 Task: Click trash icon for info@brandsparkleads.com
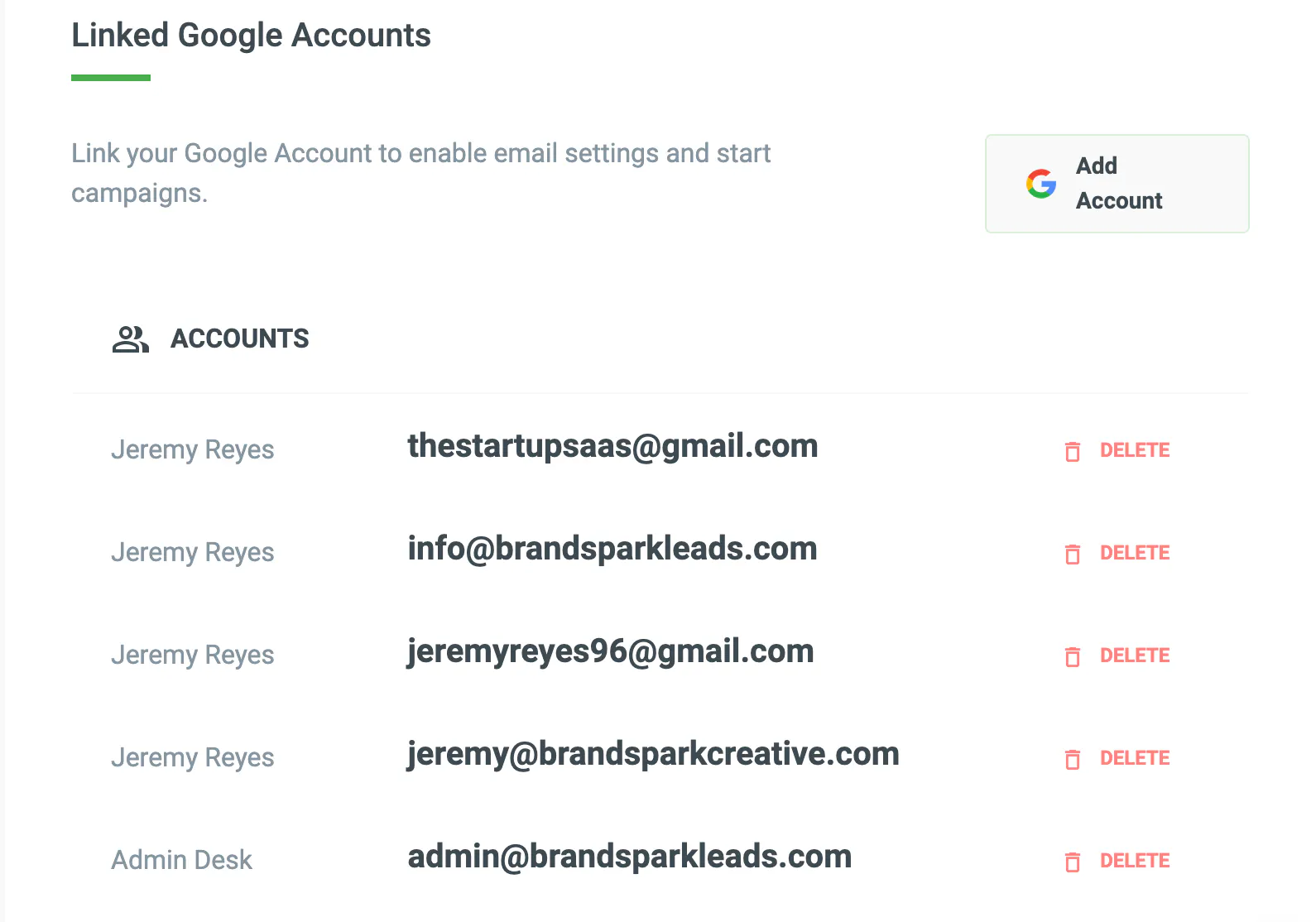(1073, 554)
